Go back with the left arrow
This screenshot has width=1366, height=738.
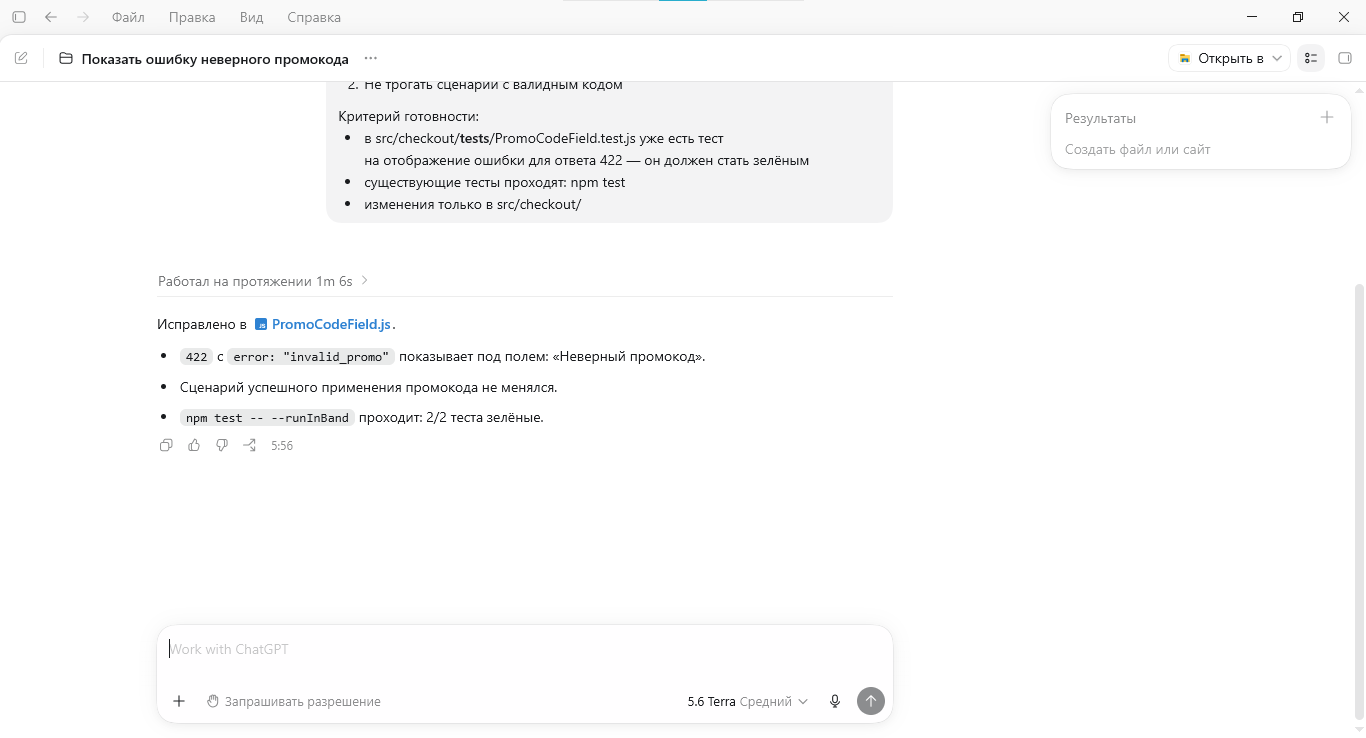(x=51, y=17)
